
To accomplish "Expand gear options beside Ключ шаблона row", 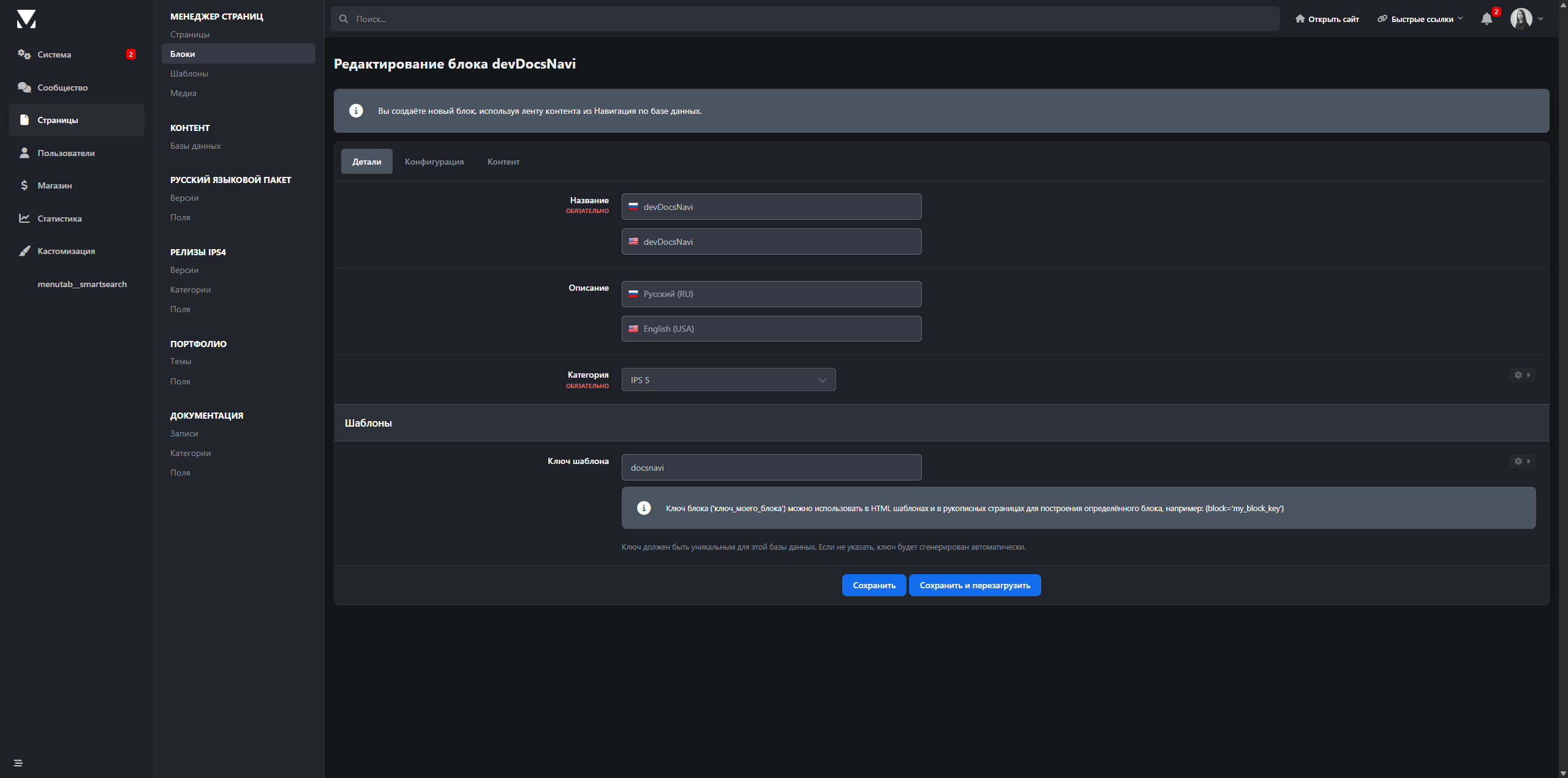I will coord(1522,462).
